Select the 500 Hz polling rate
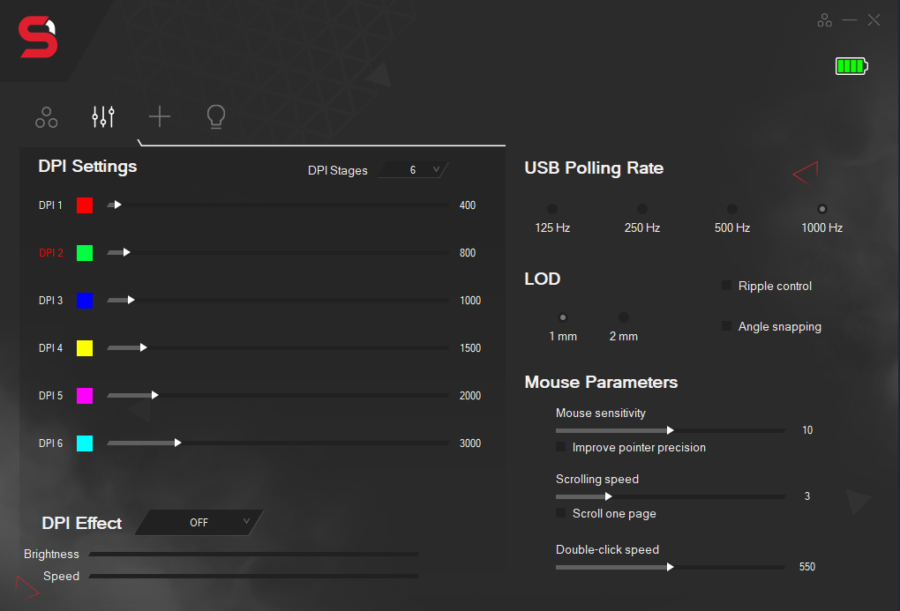Screen dimensions: 900x611 point(732,209)
